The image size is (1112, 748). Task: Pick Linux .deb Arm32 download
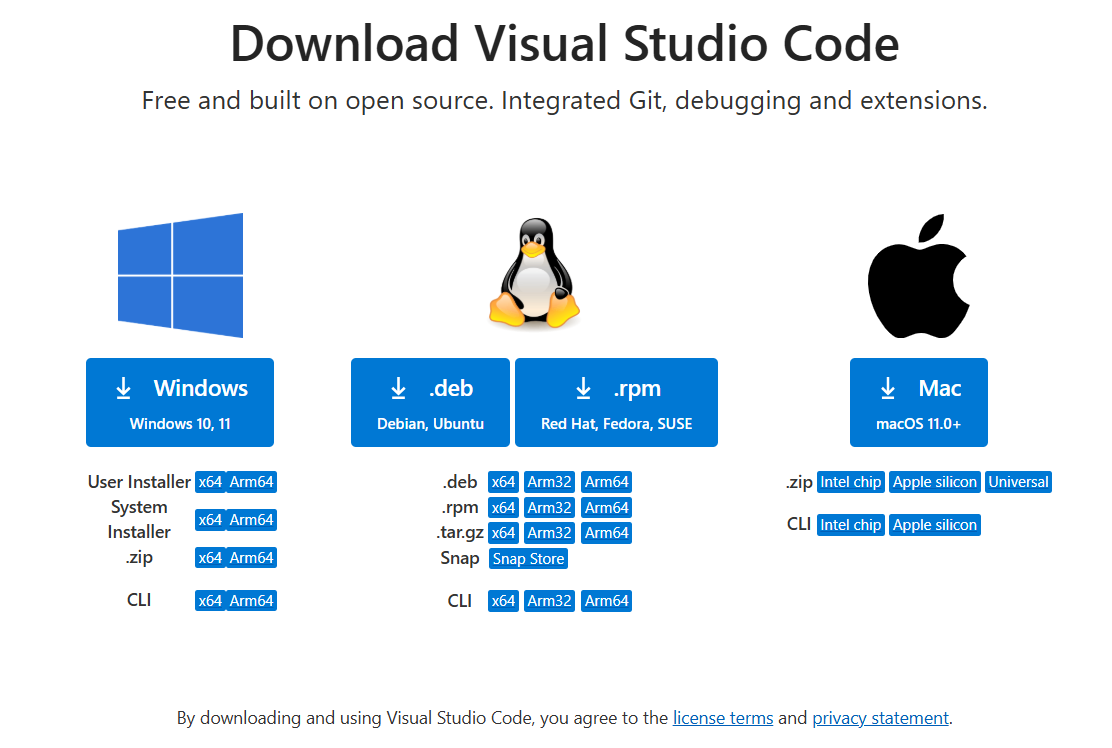(x=549, y=482)
